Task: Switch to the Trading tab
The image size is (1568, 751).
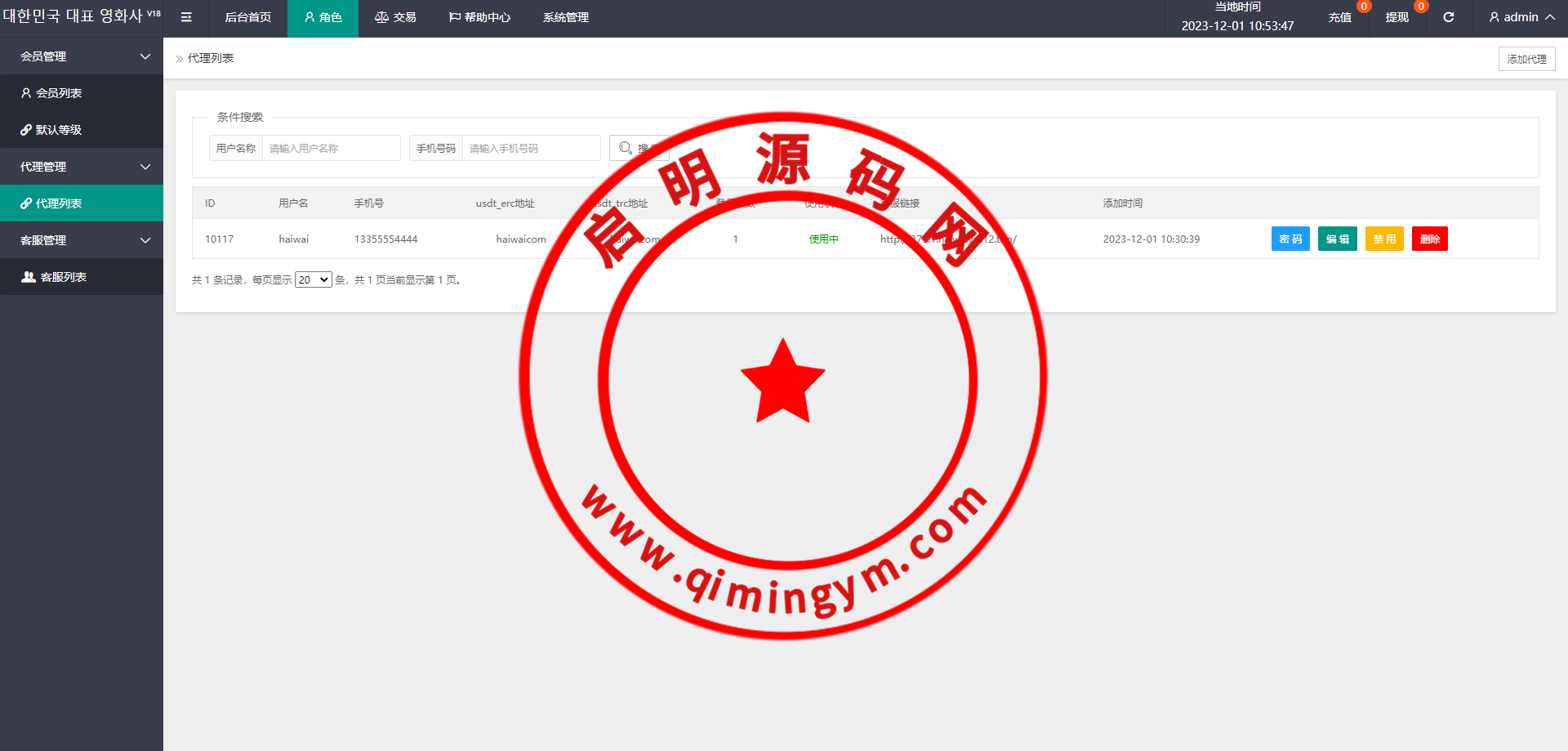Action: coord(395,17)
